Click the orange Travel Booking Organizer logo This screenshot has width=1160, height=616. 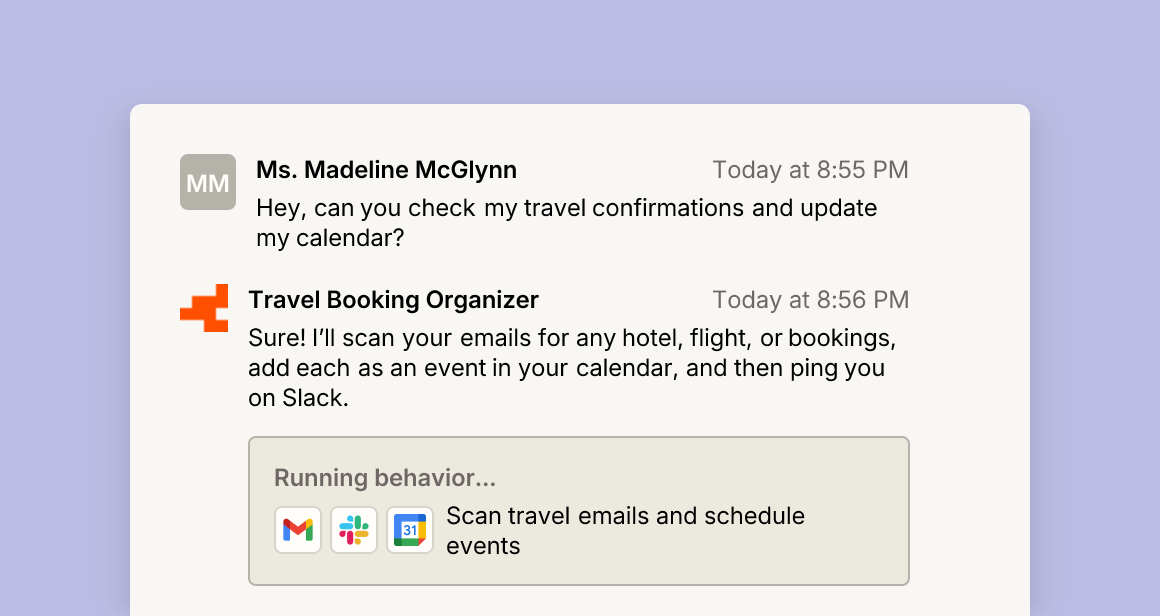pos(204,308)
